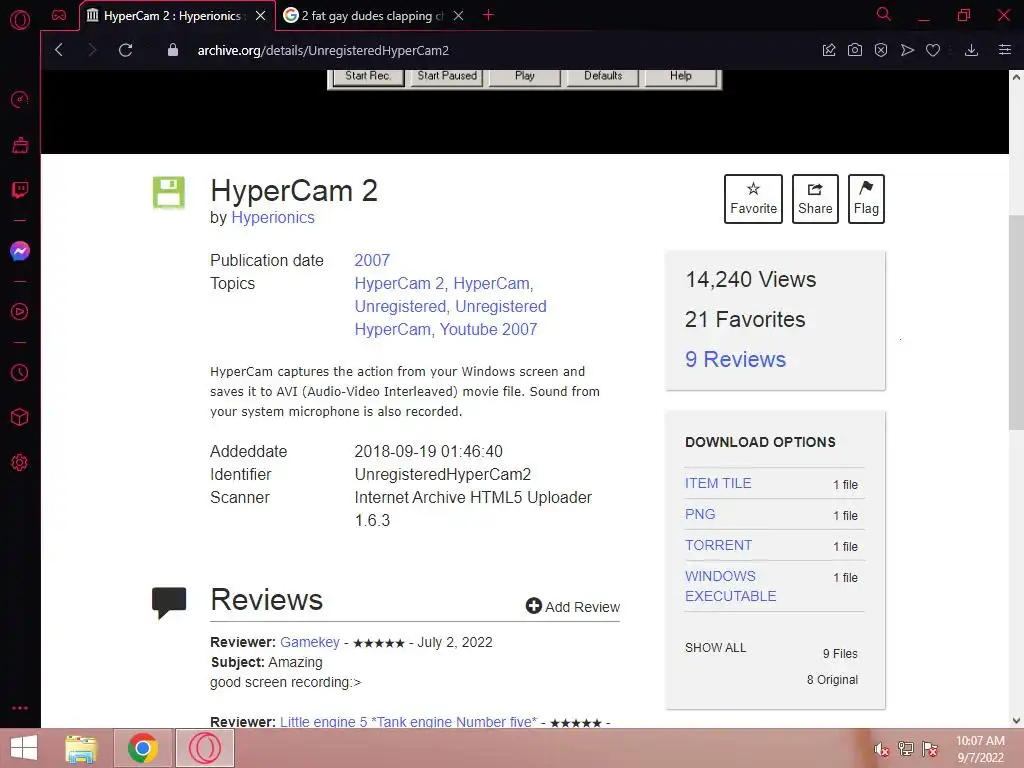This screenshot has width=1024, height=768.
Task: Open the Opera menu logo
Action: 20,20
